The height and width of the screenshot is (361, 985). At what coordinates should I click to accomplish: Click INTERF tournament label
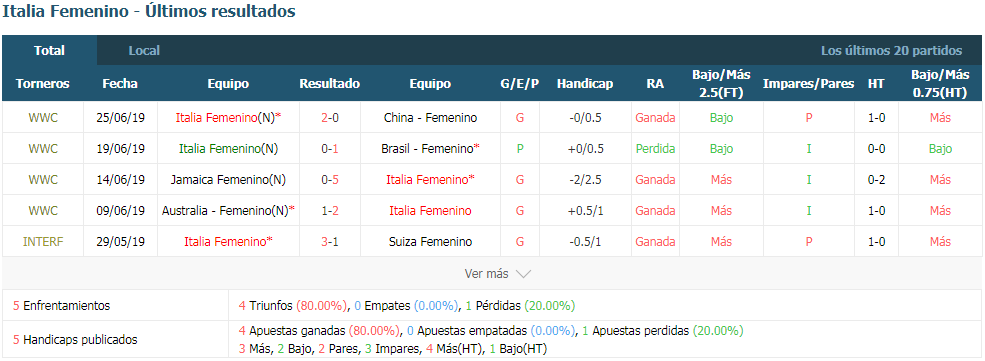click(43, 242)
